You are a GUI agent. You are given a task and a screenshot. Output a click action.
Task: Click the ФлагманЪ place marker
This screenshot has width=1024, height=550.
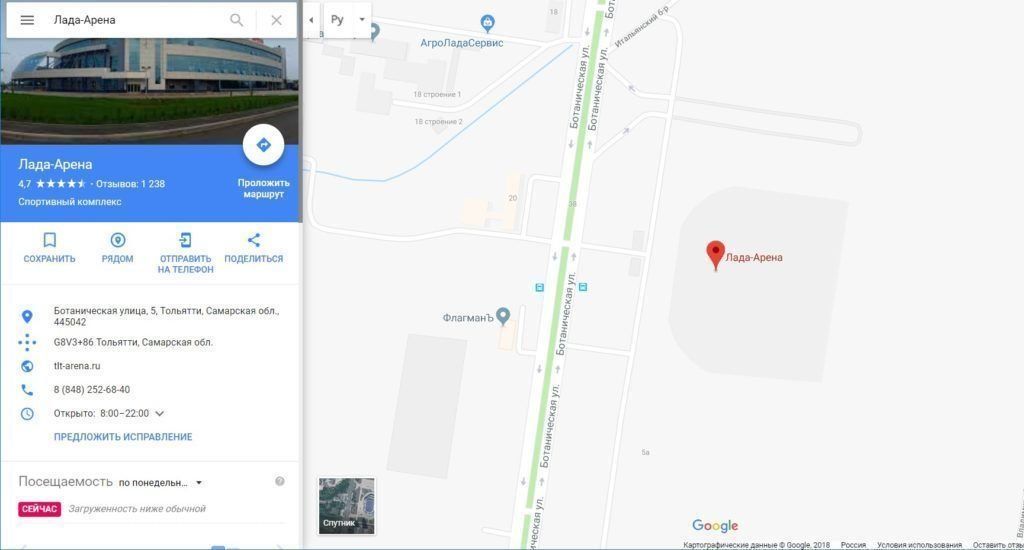503,316
